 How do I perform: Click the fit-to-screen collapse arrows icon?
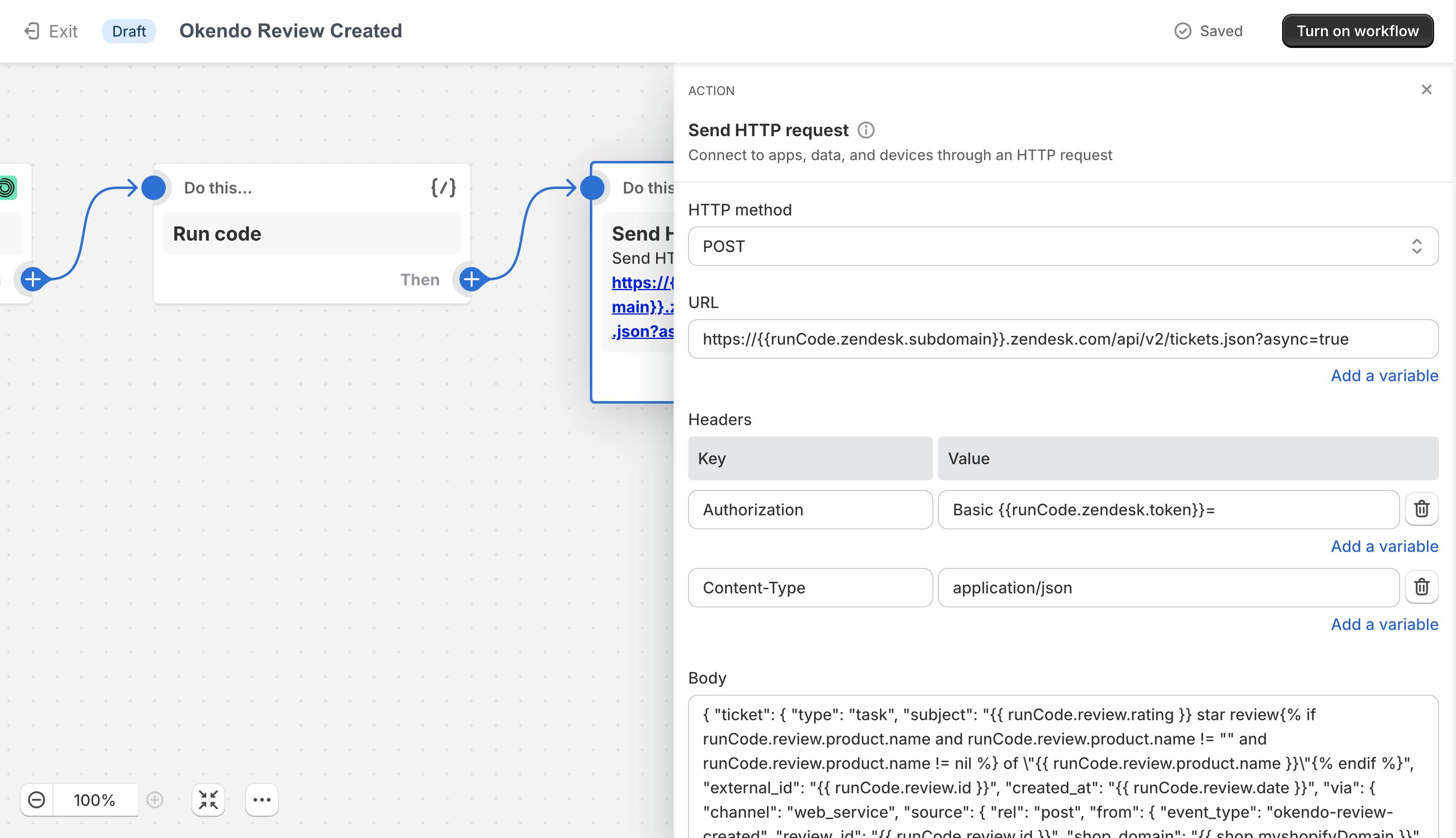tap(208, 800)
